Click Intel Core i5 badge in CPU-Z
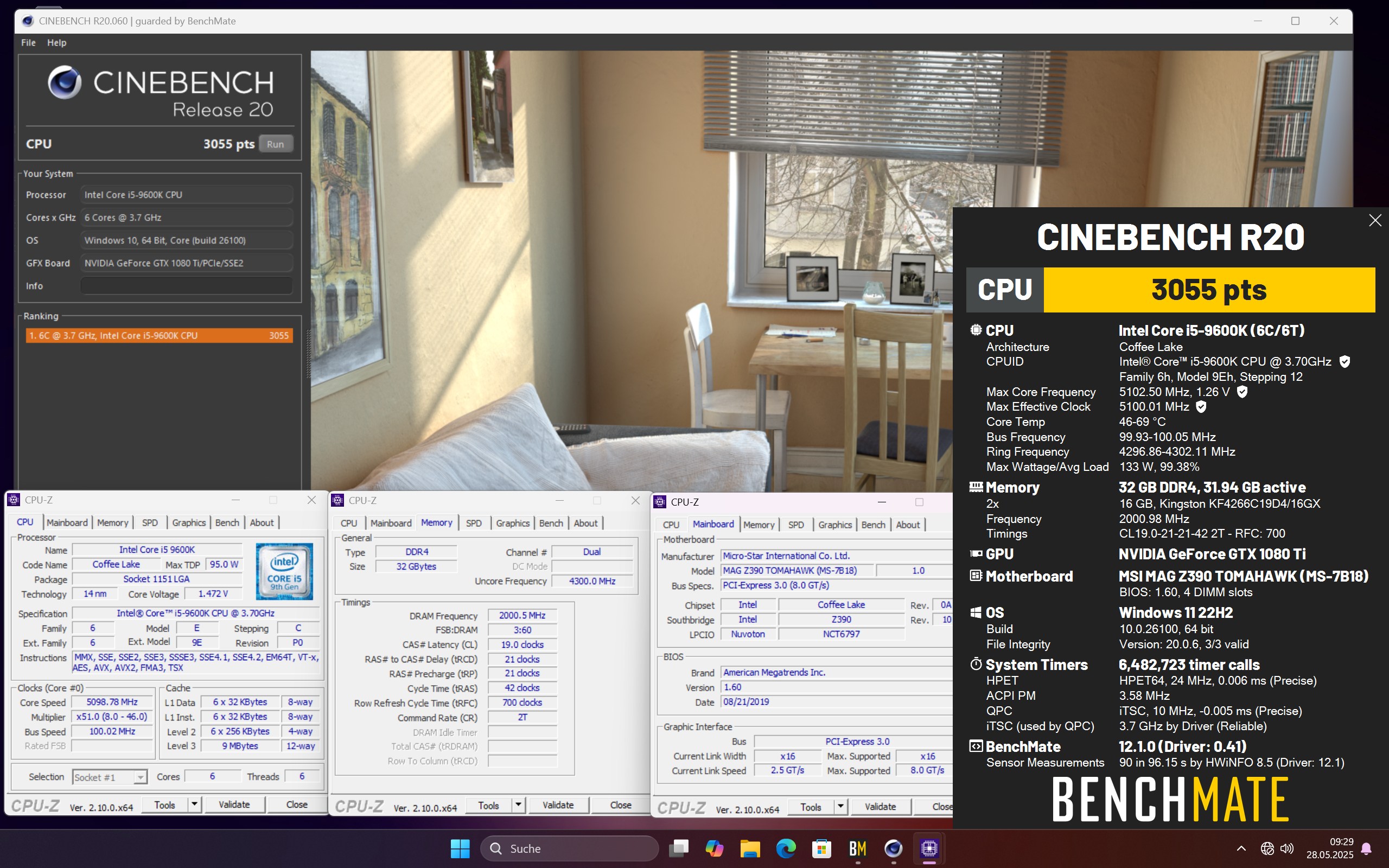 coord(284,571)
